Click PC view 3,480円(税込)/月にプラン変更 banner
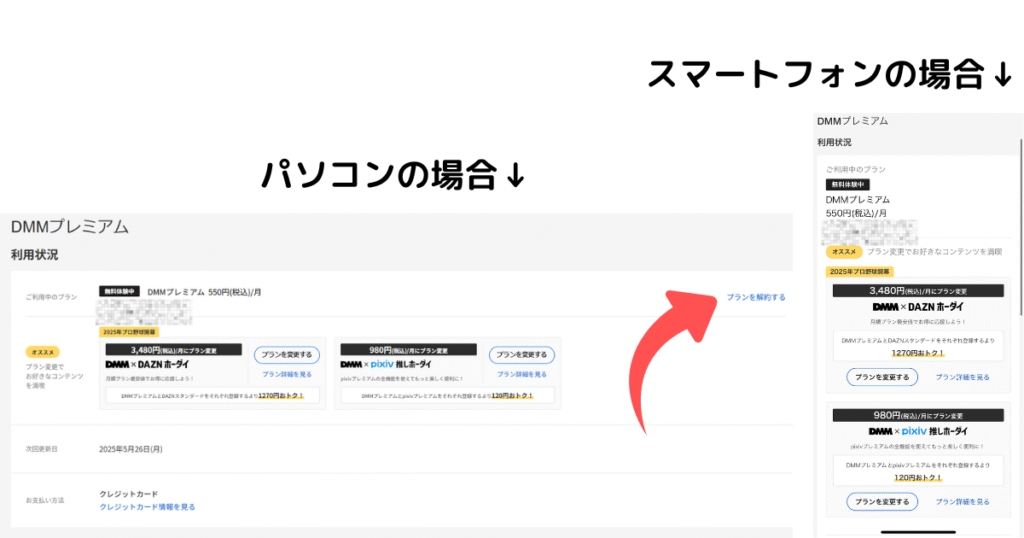The image size is (1024, 538). click(174, 350)
